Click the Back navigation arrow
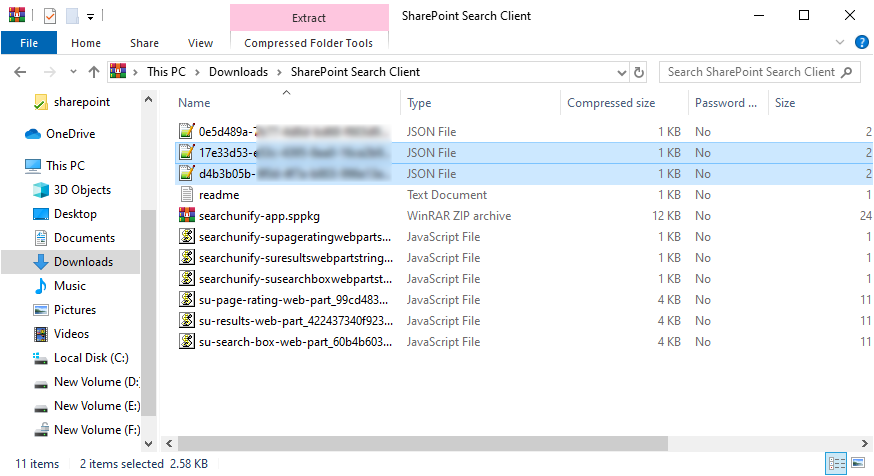874x476 pixels. [x=21, y=72]
